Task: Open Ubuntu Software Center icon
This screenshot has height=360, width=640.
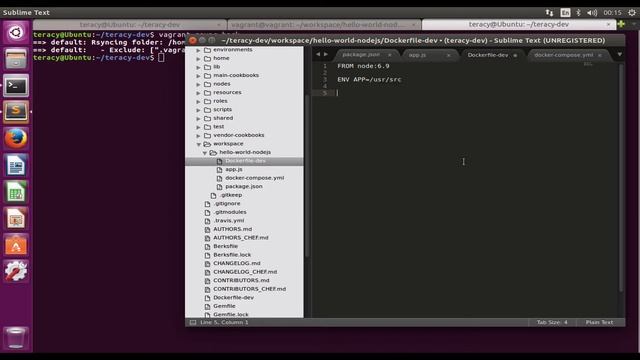Action: [16, 245]
